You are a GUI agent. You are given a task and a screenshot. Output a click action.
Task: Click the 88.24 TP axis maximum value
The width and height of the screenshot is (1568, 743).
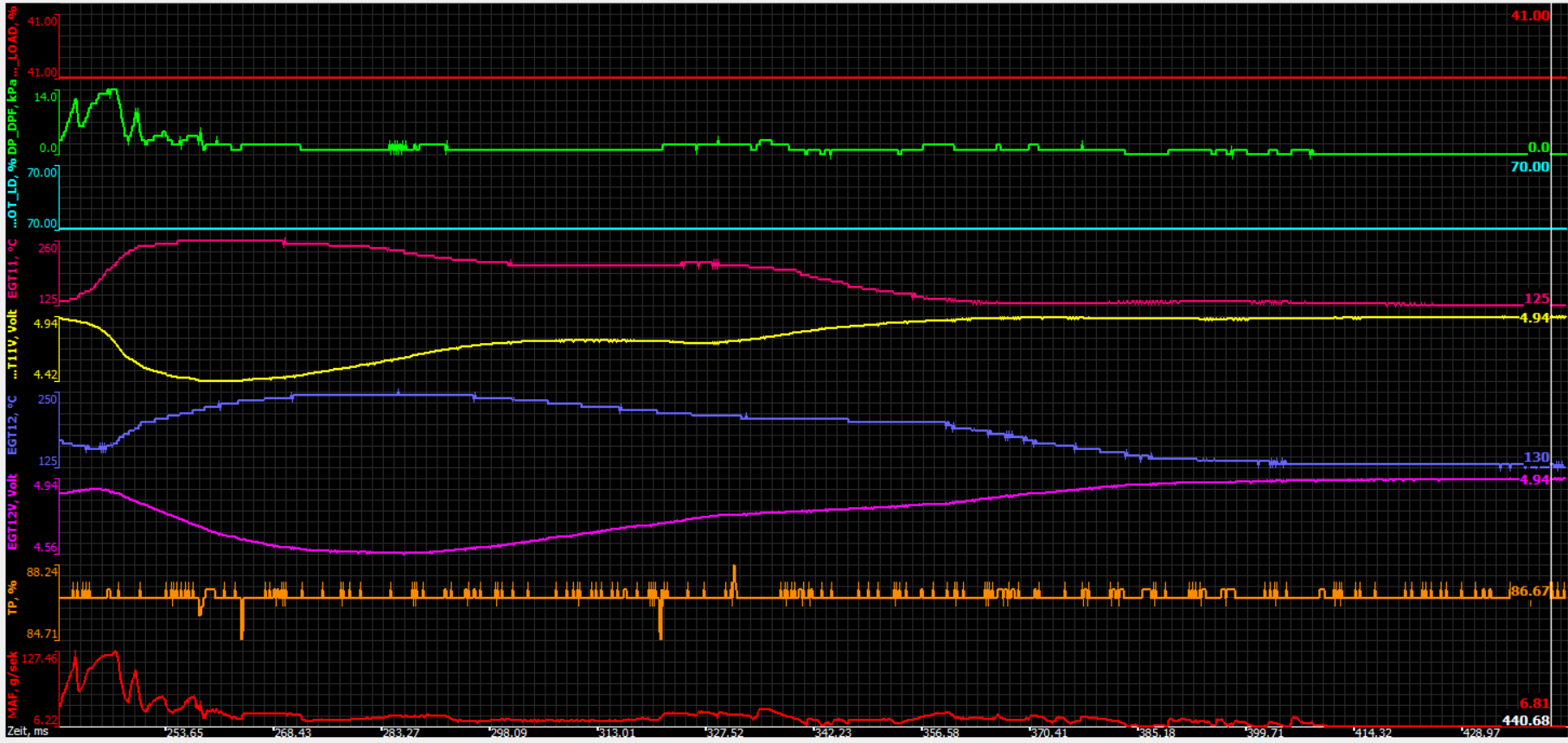[42, 572]
